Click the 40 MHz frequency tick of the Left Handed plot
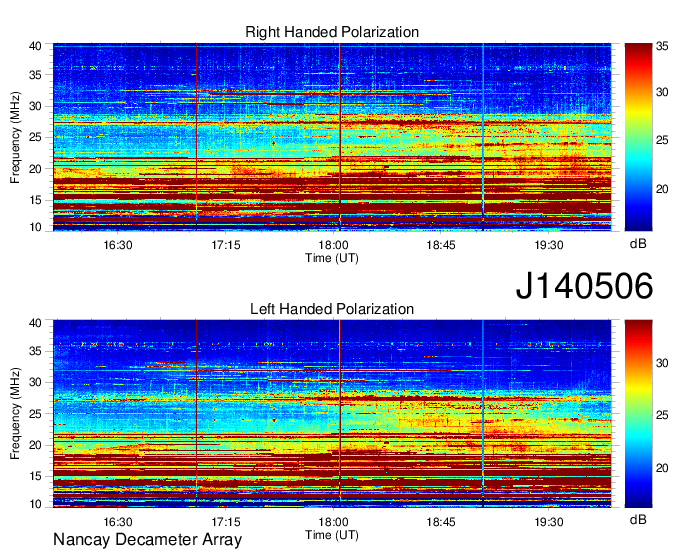Screen dimensions: 680x552 tap(35, 323)
